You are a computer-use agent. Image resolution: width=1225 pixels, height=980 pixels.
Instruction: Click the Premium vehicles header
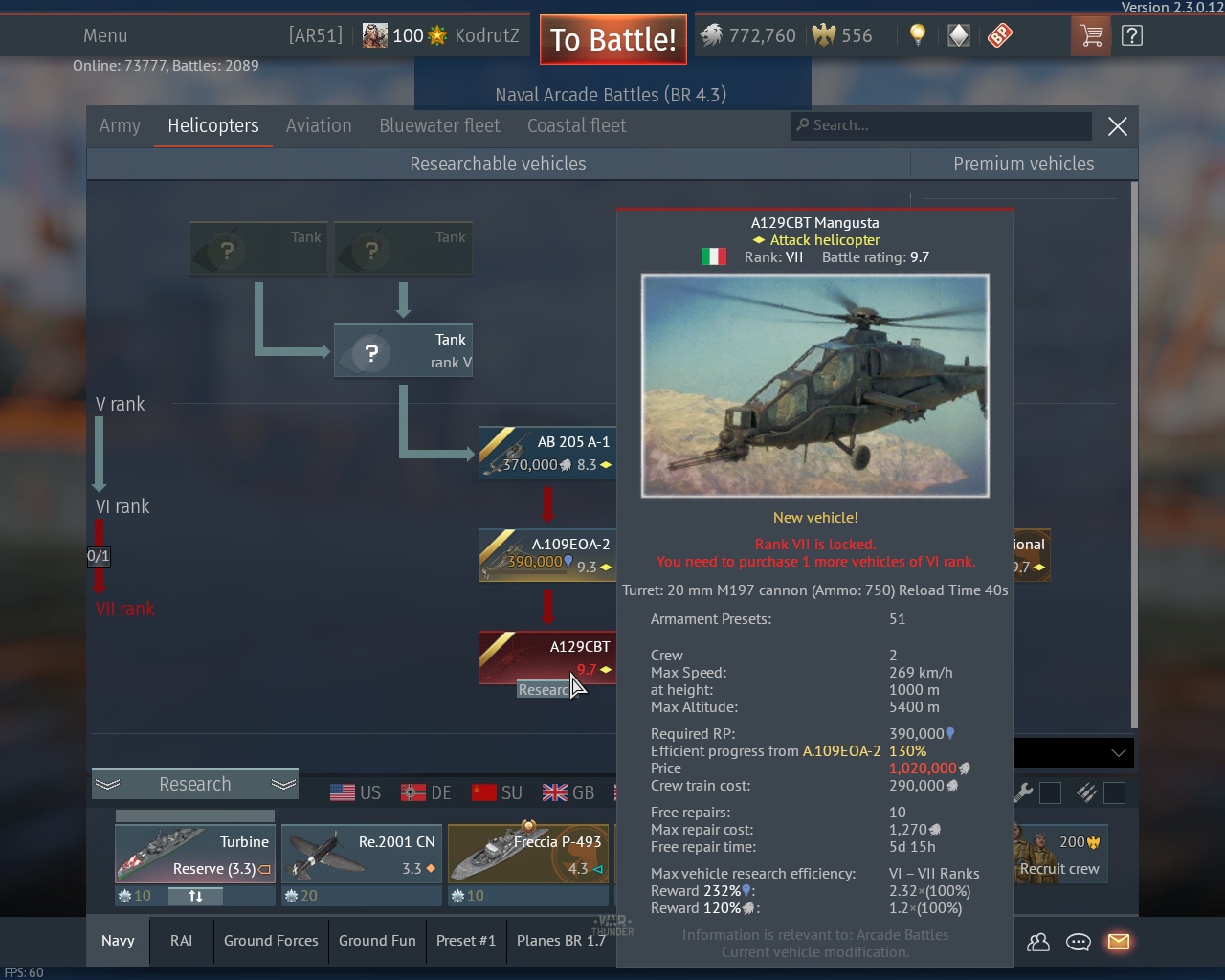pos(1023,164)
